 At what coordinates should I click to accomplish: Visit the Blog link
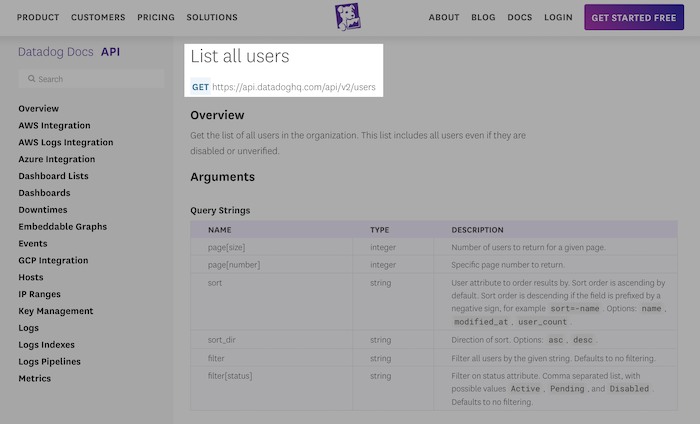(483, 18)
